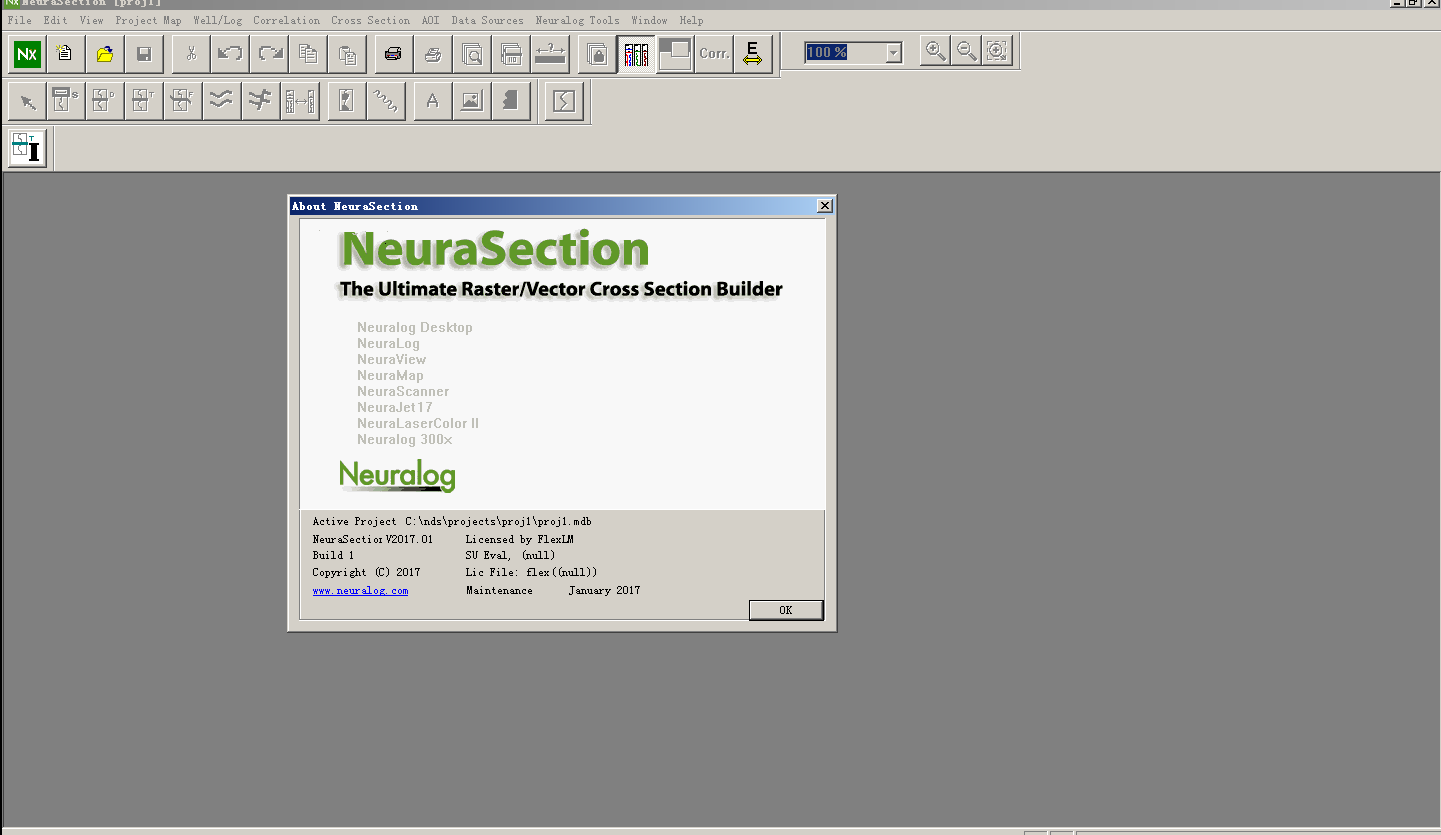Open the www.neuralog.com link
Image resolution: width=1441 pixels, height=835 pixels.
(x=360, y=591)
